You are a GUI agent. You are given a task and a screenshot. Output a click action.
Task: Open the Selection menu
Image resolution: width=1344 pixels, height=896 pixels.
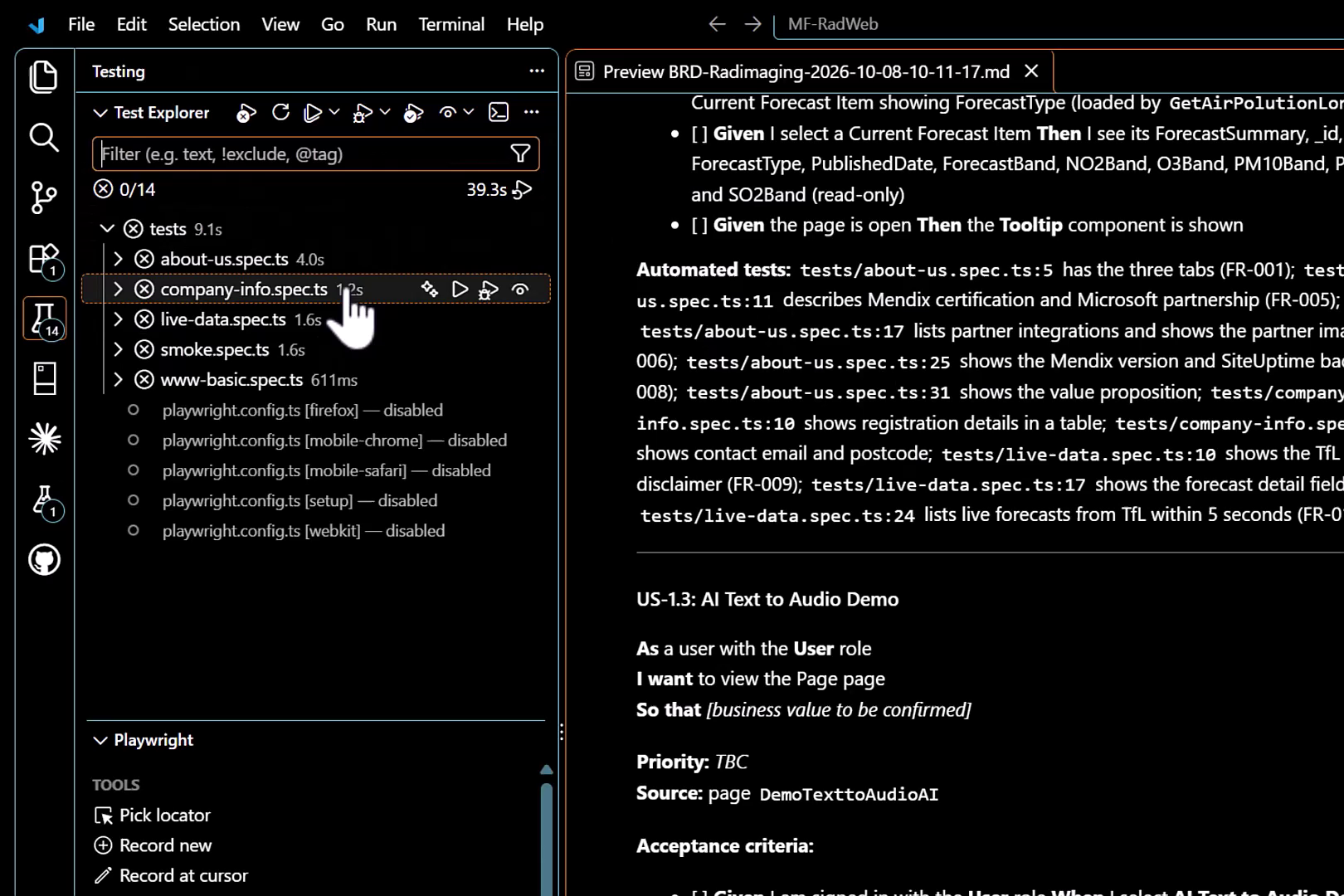click(204, 24)
